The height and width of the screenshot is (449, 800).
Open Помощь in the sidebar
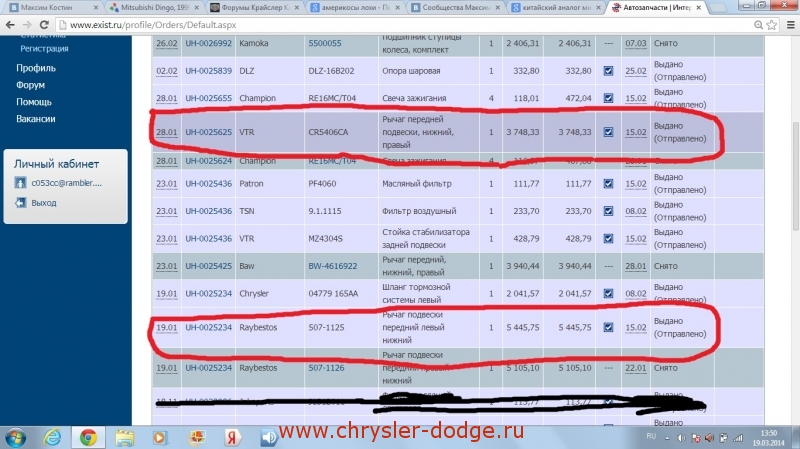34,102
